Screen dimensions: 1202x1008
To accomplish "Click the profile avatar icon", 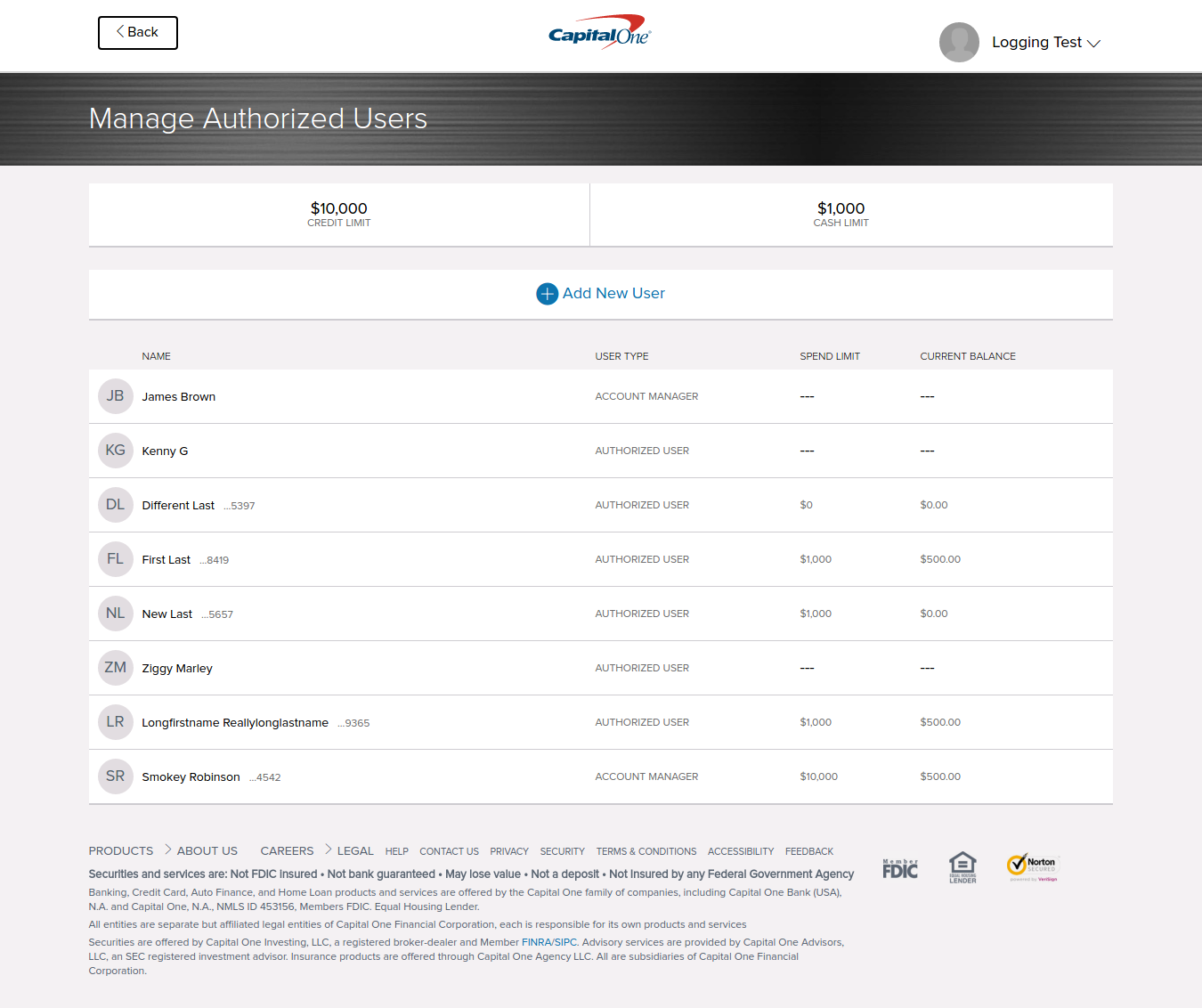I will 959,42.
